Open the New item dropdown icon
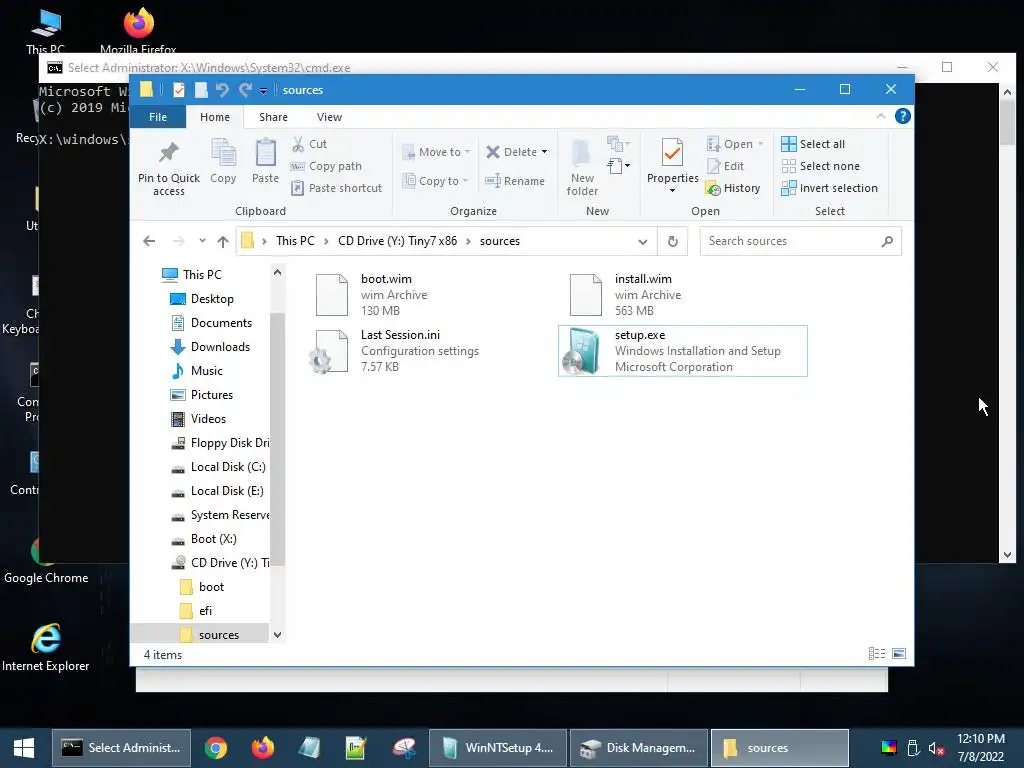 coord(618,143)
